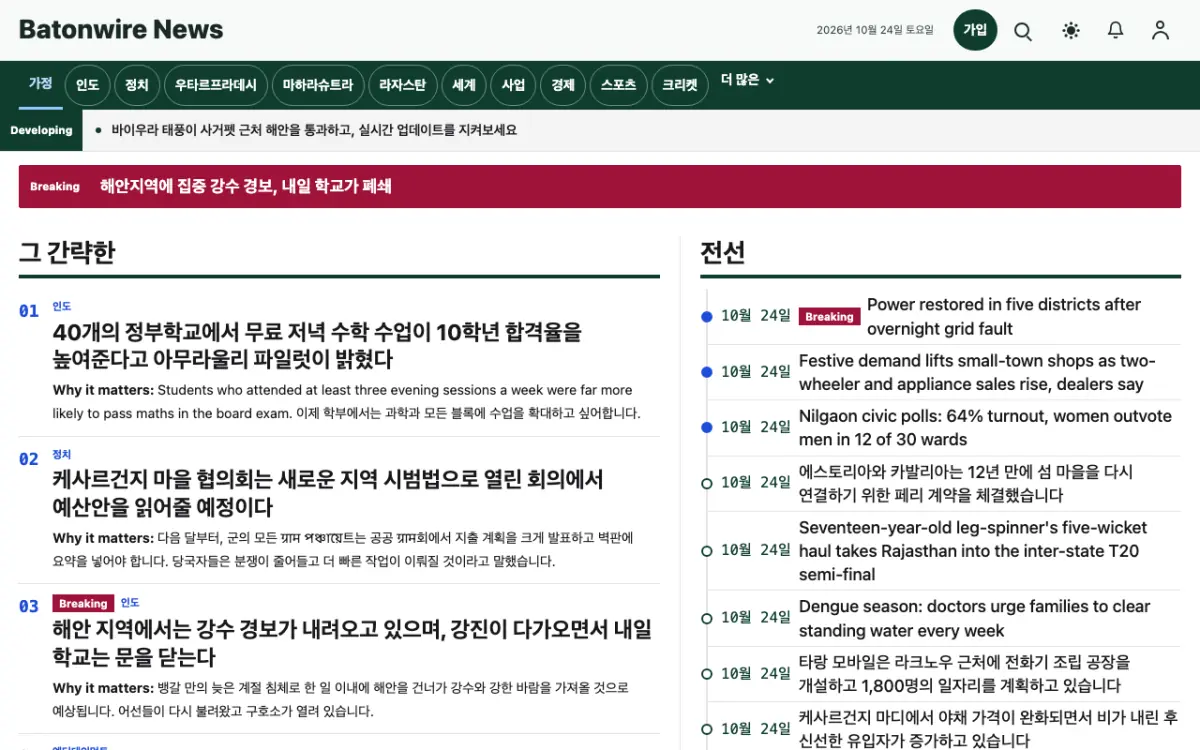The height and width of the screenshot is (750, 1200).
Task: Click the 전선 section heading
Action: [x=723, y=252]
